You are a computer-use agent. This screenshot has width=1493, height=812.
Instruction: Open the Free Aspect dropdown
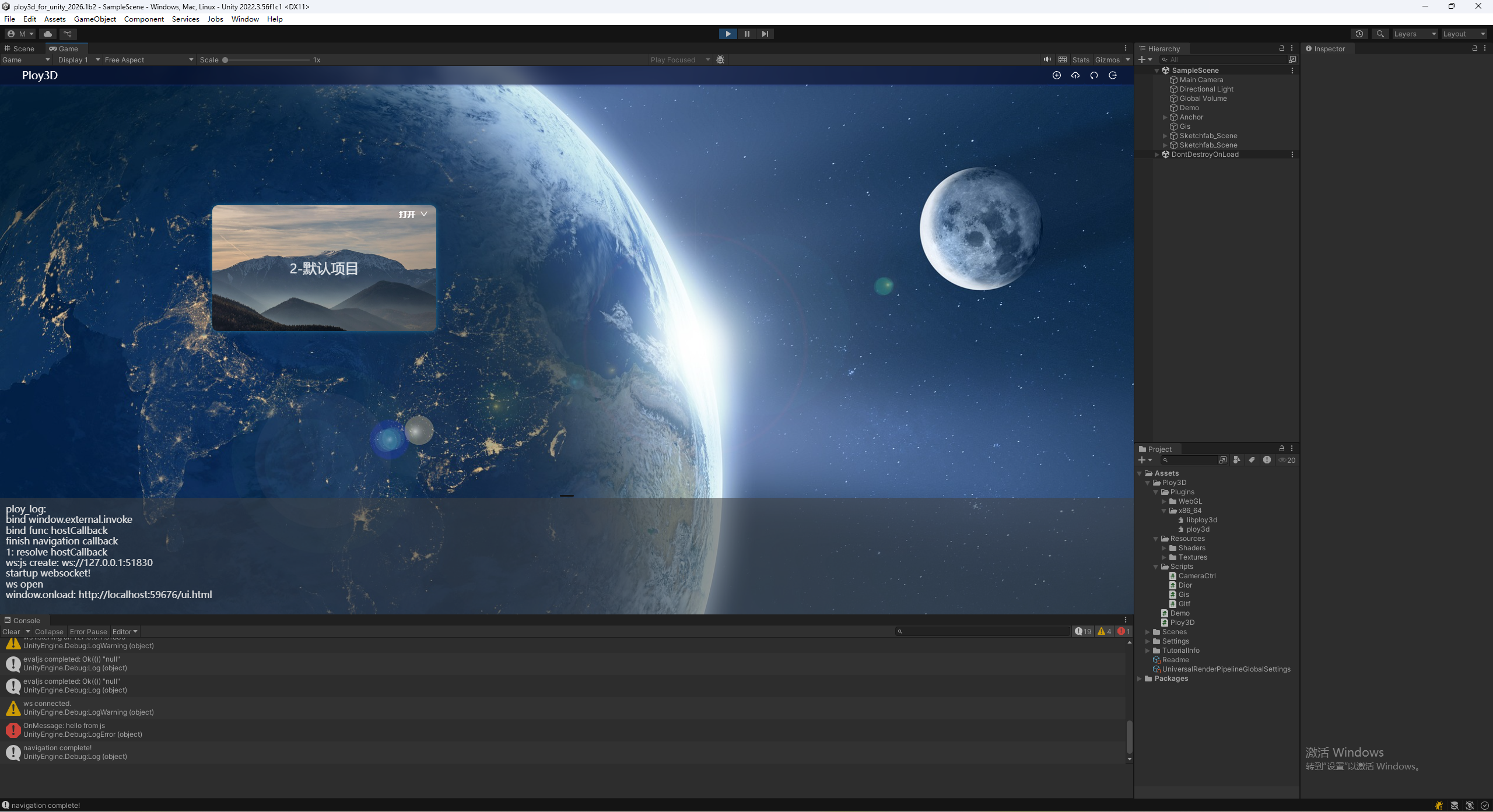[x=149, y=59]
